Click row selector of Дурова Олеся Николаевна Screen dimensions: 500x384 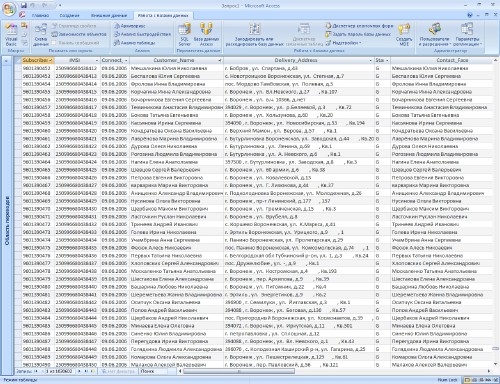point(18,146)
